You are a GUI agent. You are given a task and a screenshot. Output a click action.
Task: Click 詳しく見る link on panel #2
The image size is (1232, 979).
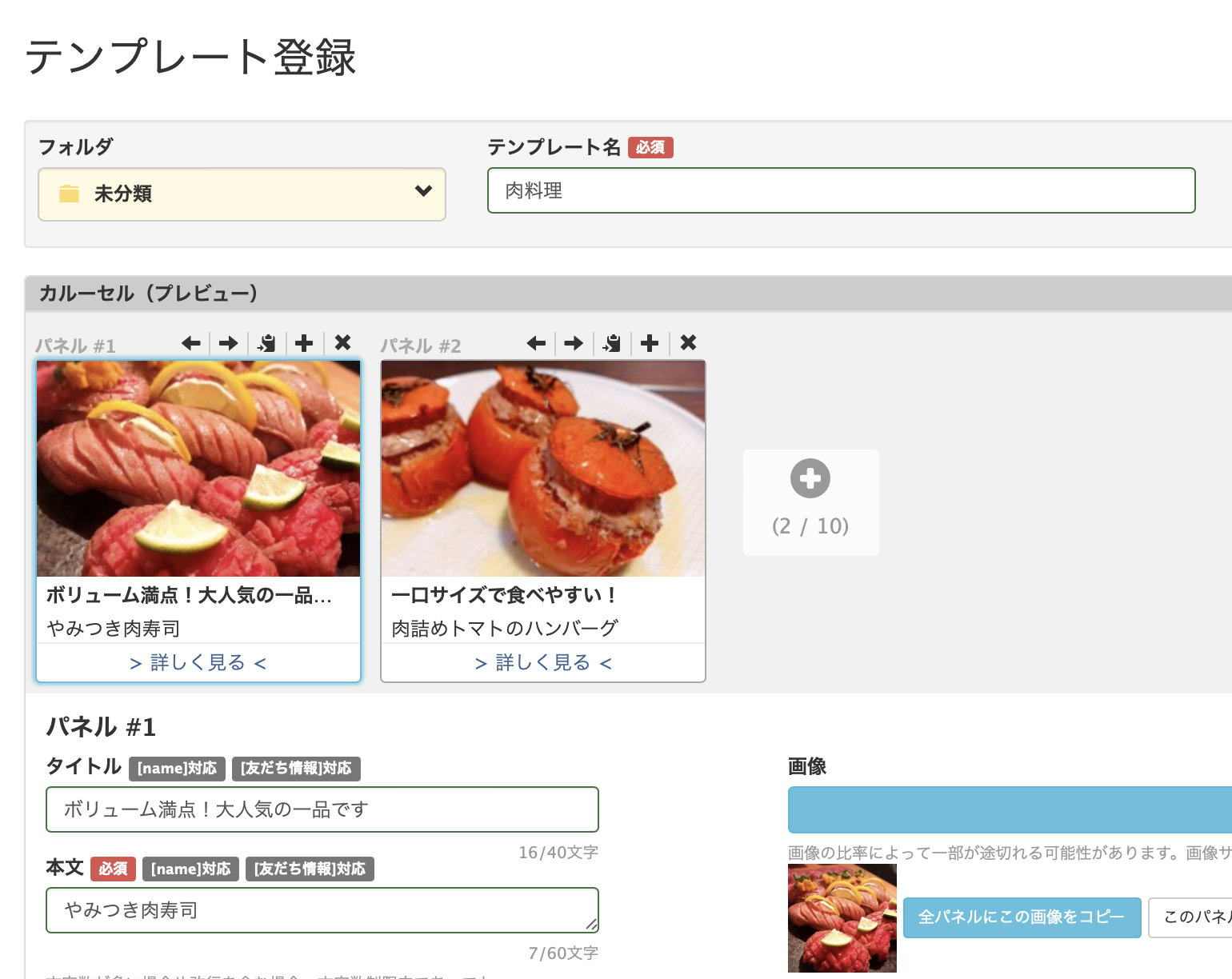point(543,662)
